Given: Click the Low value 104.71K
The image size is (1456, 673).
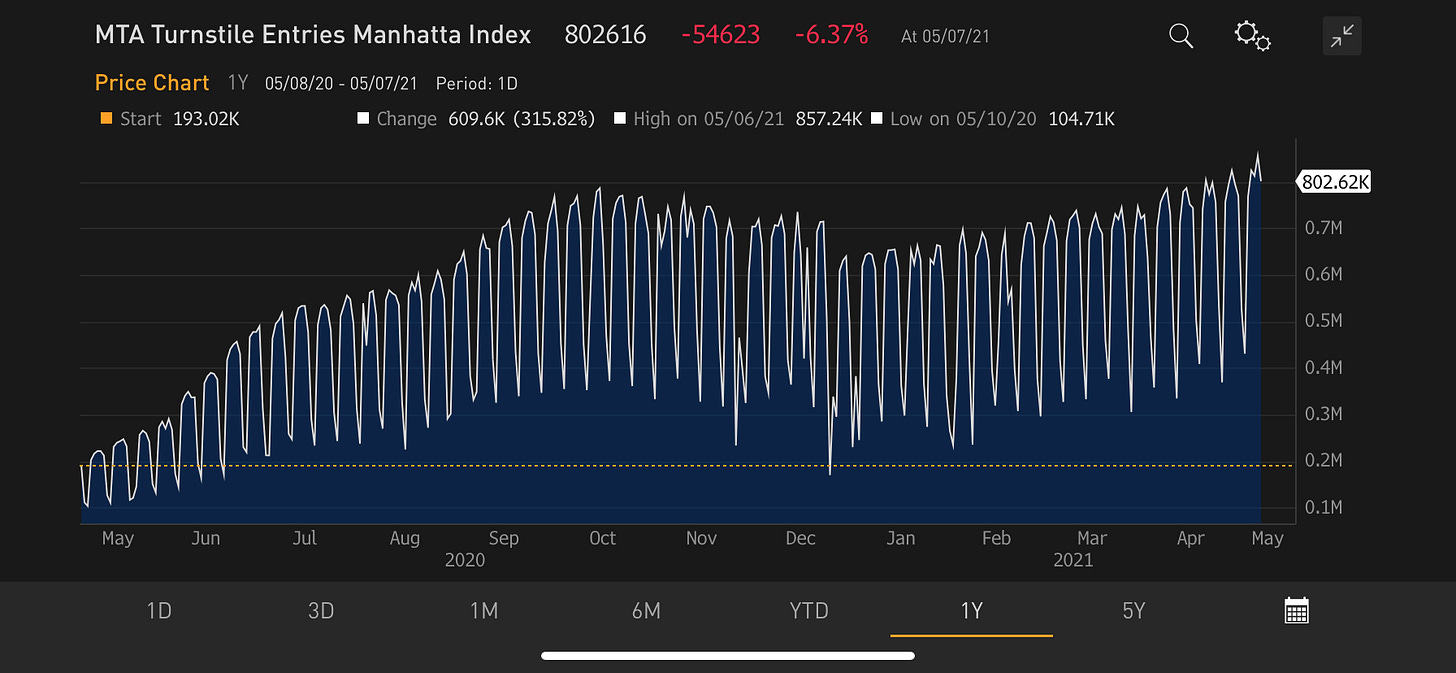Looking at the screenshot, I should coord(1081,119).
